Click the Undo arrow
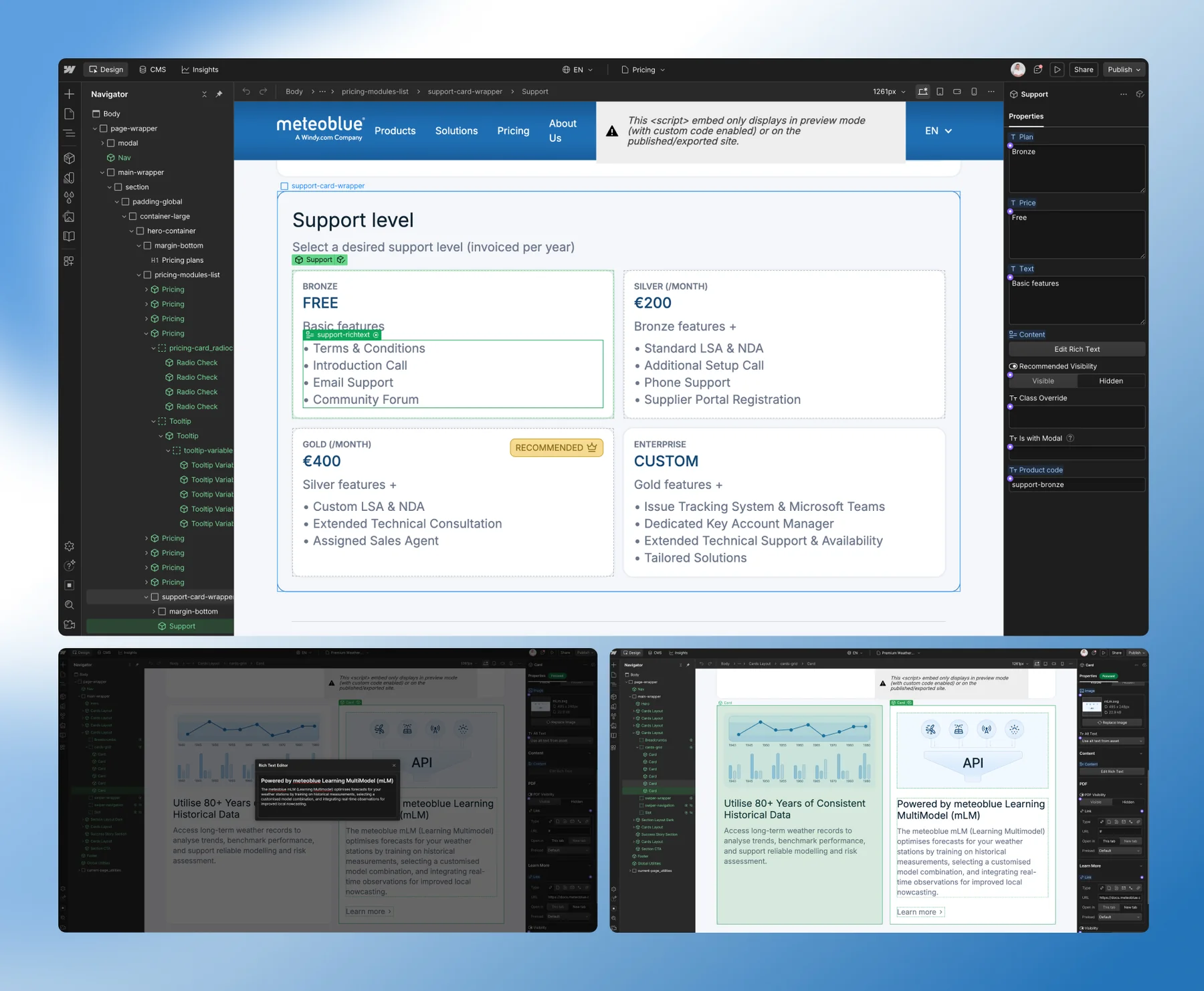 [246, 92]
